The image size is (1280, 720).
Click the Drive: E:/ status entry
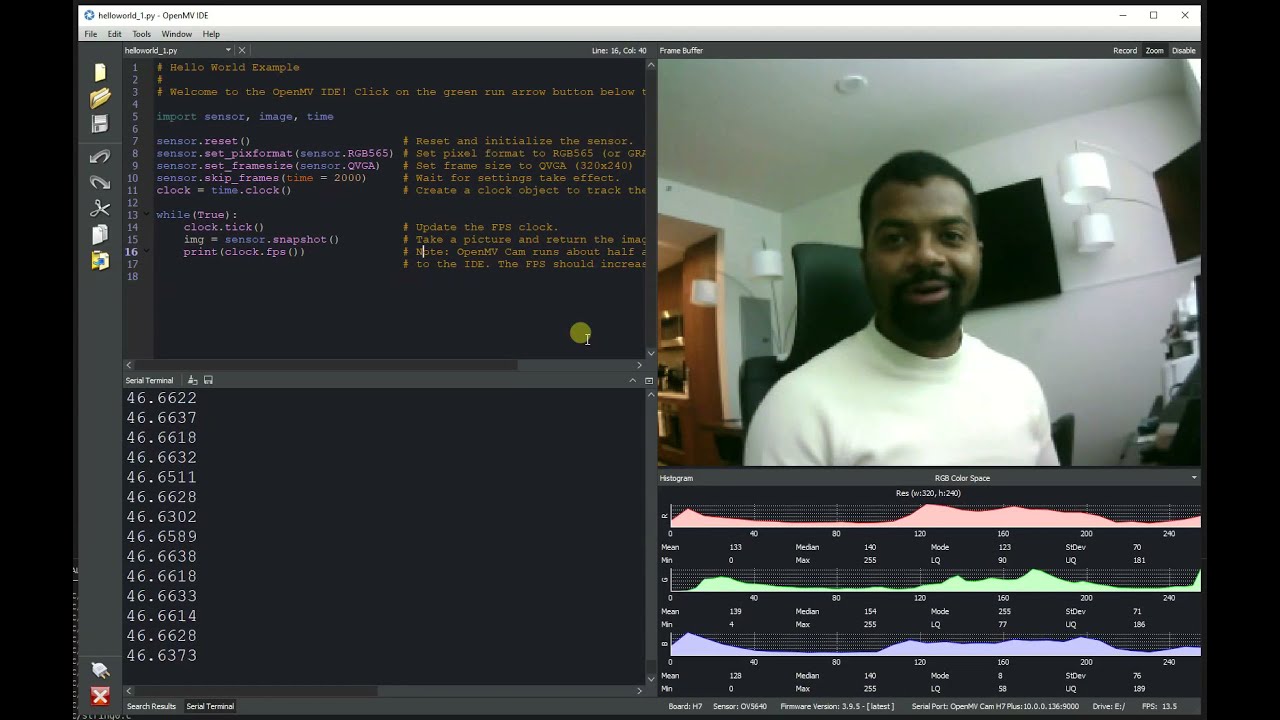pyautogui.click(x=1109, y=706)
